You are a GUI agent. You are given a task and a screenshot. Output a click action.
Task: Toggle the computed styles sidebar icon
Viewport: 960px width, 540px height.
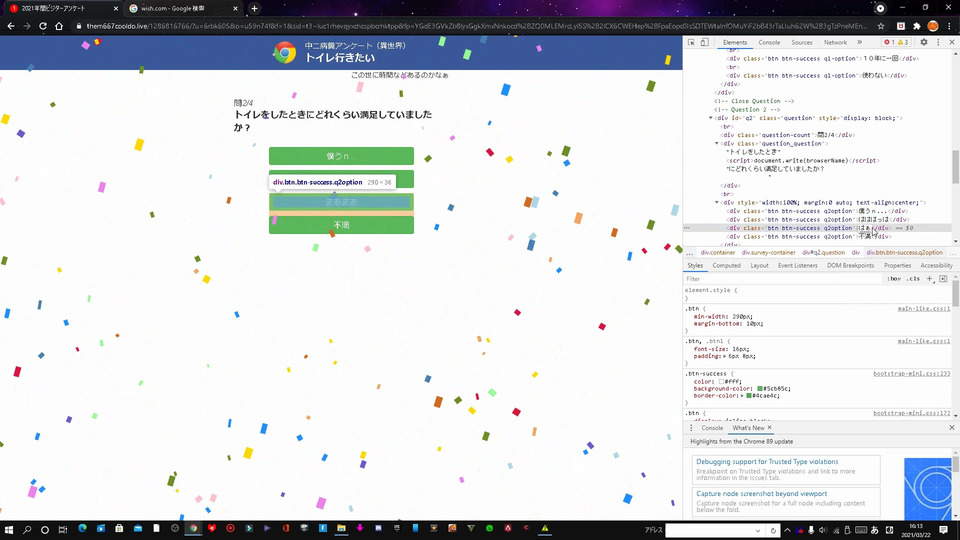click(x=943, y=279)
